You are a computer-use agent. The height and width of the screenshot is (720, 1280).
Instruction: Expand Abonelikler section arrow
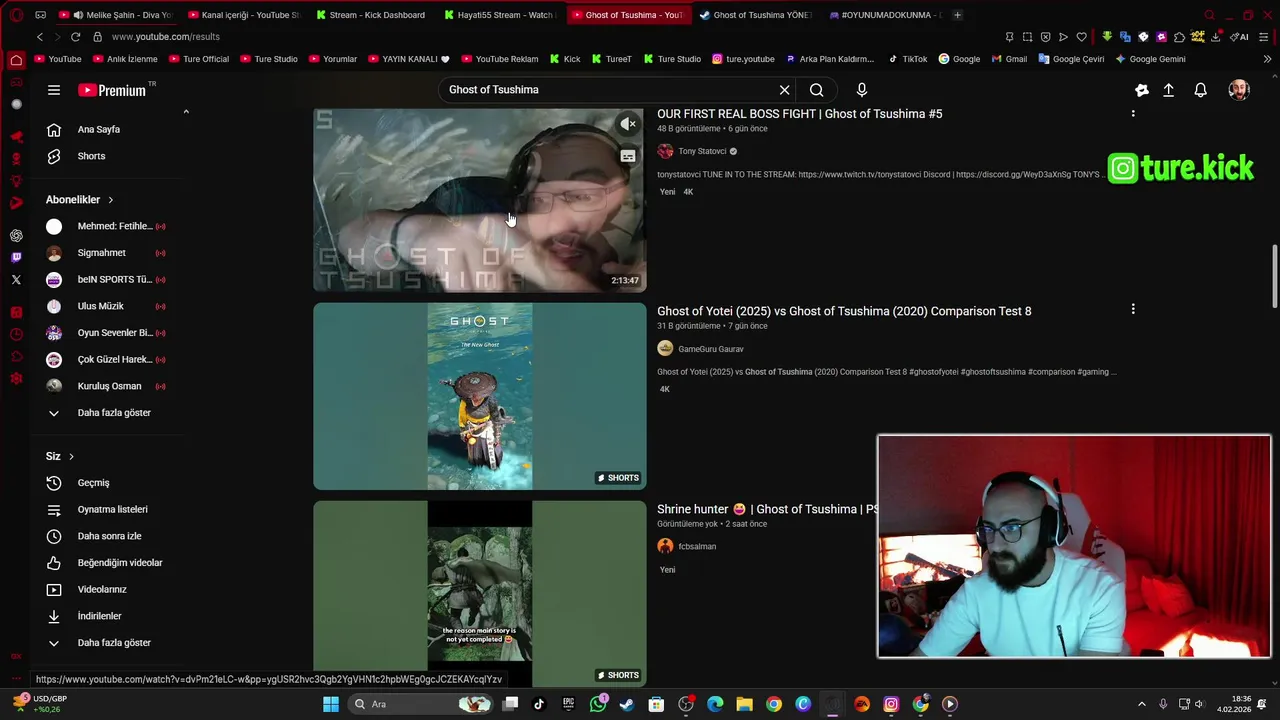pyautogui.click(x=110, y=200)
